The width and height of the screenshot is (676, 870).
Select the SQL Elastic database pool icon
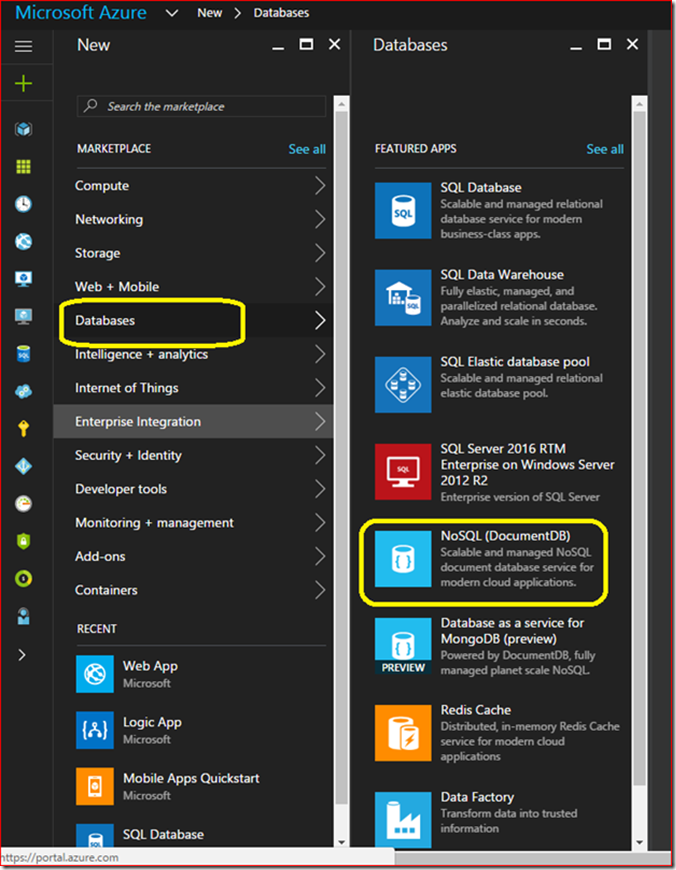(403, 385)
